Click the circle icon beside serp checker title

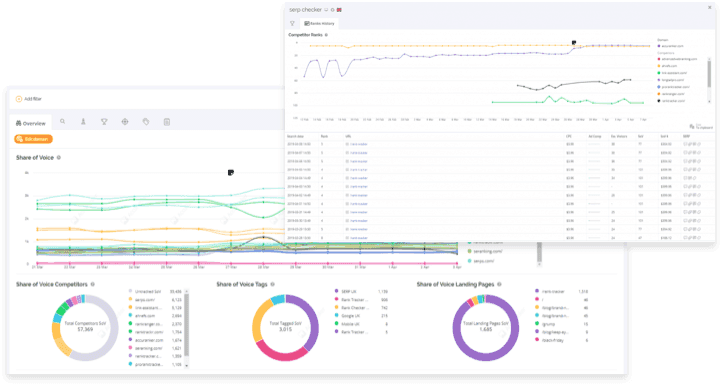click(332, 10)
